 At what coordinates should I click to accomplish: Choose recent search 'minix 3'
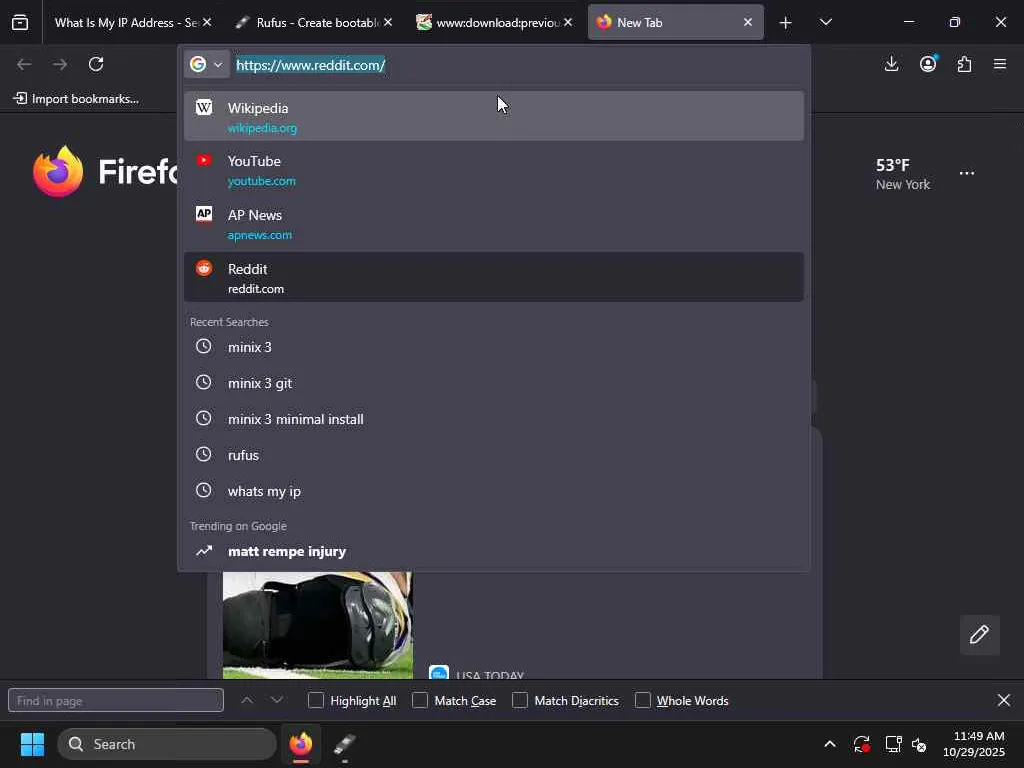coord(494,347)
